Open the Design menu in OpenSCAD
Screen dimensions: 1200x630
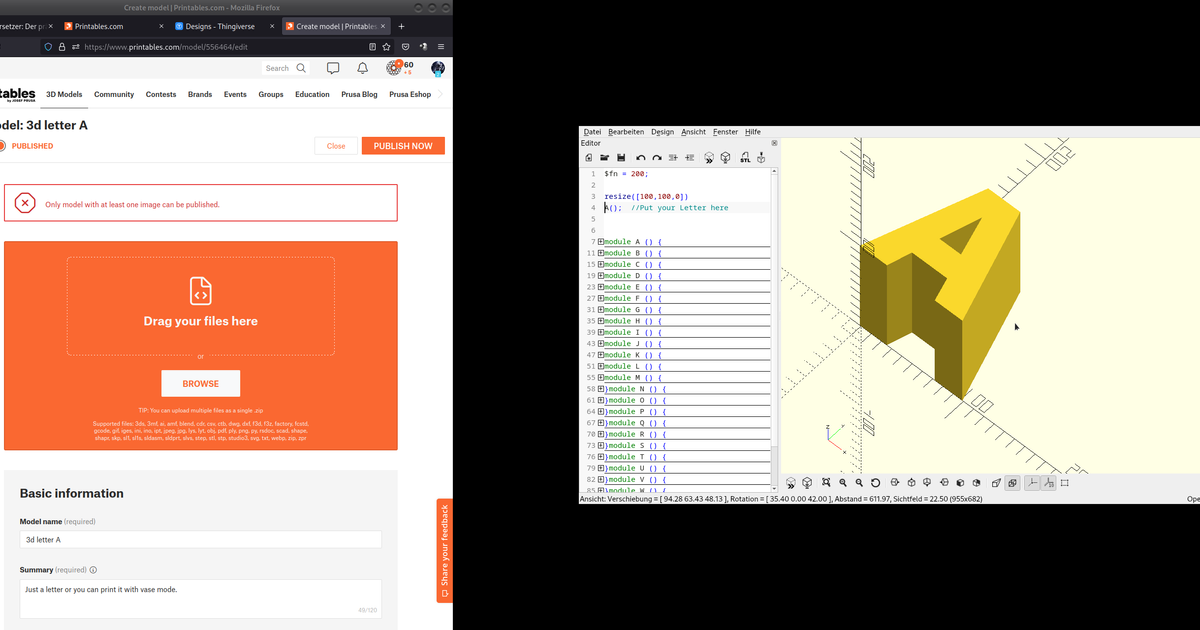pos(662,132)
